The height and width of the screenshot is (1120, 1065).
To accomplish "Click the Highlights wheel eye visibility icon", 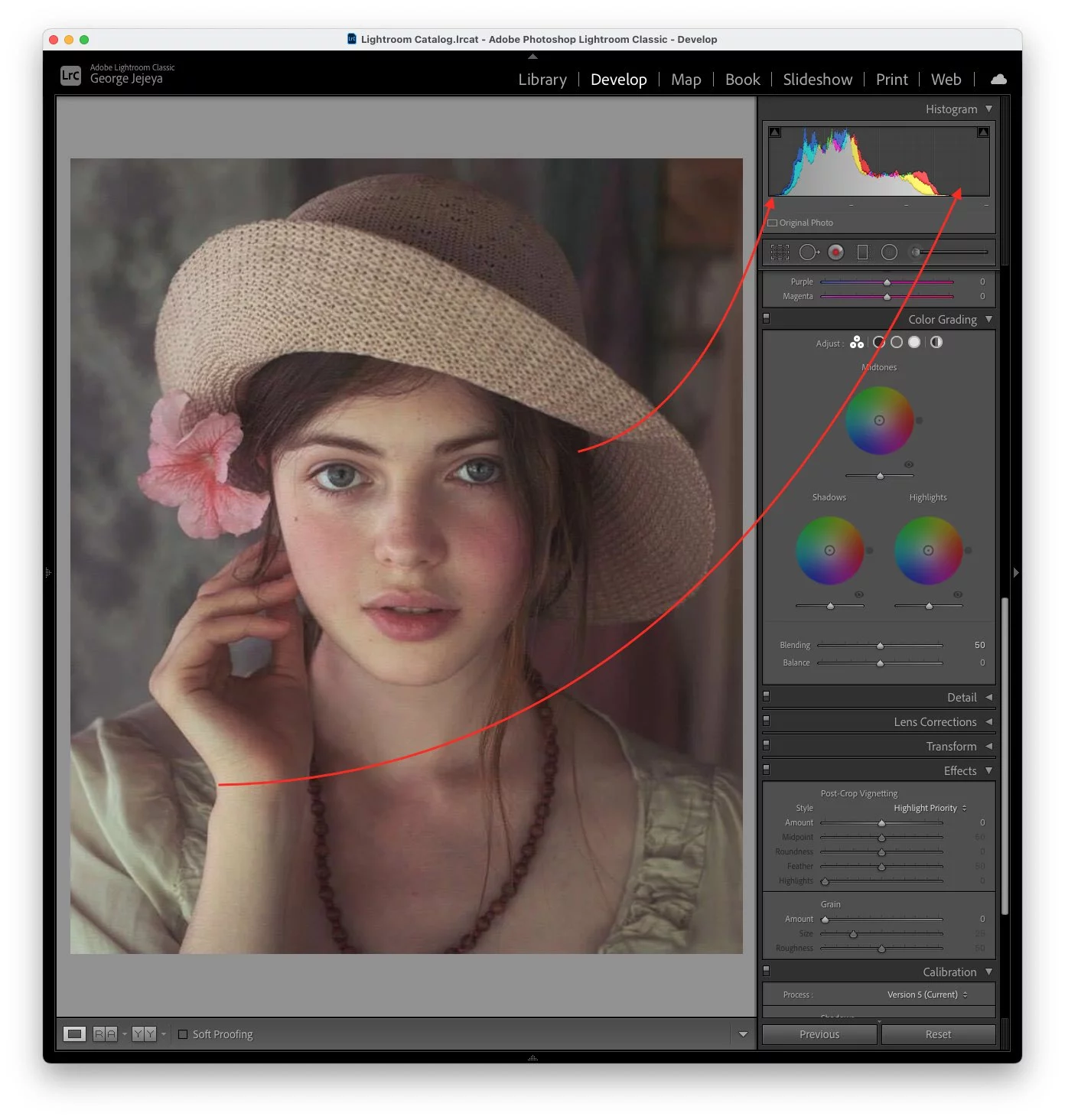I will coord(958,594).
